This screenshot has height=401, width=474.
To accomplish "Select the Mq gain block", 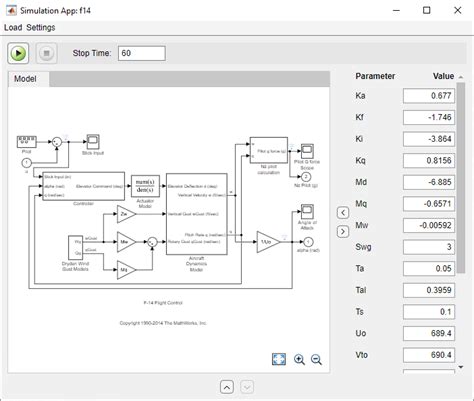I will 125,270.
